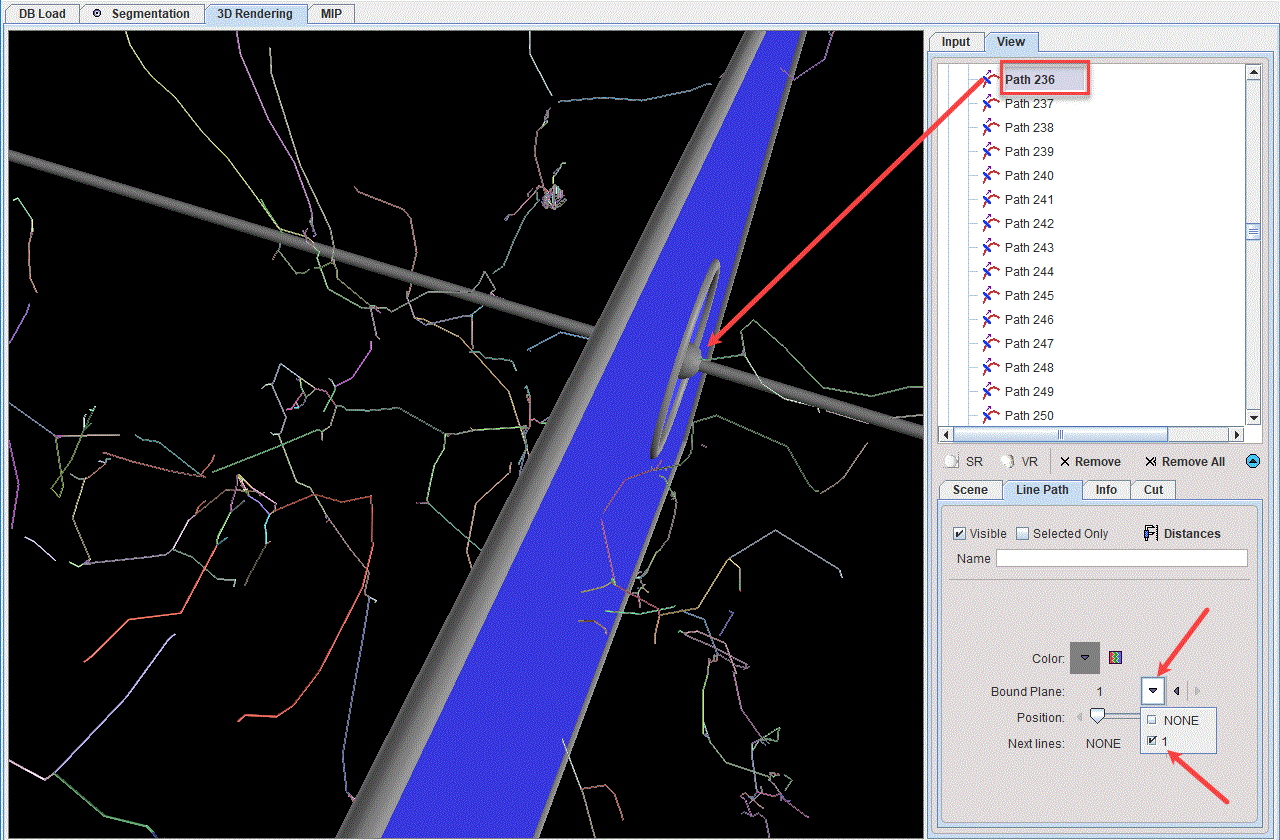Click the Path 238 line icon

click(x=991, y=127)
